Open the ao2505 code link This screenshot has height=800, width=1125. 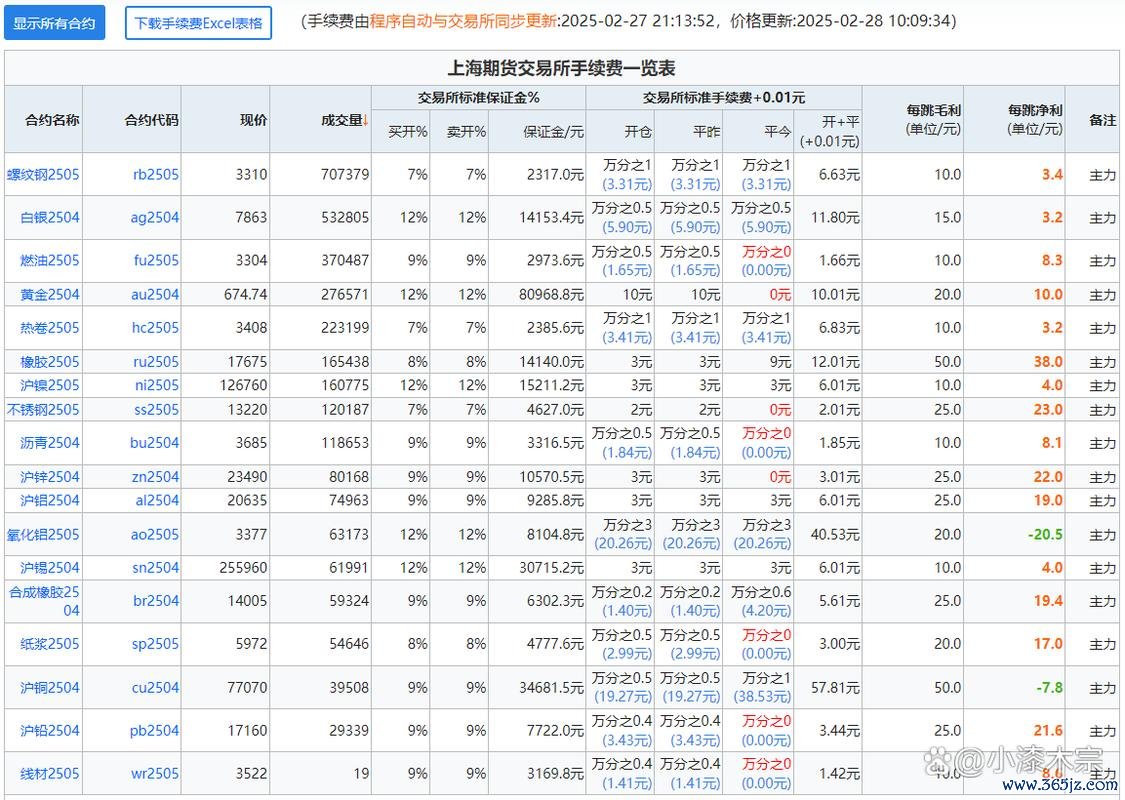pos(155,535)
